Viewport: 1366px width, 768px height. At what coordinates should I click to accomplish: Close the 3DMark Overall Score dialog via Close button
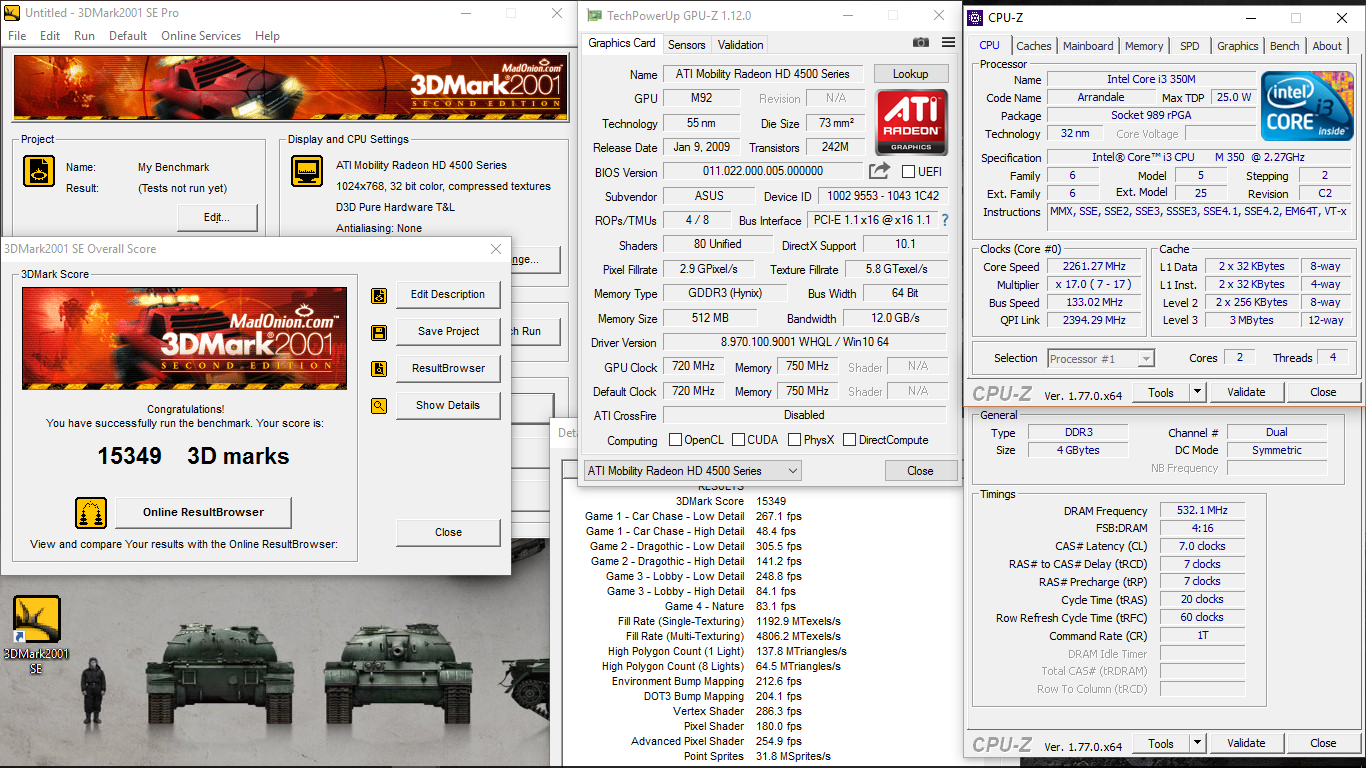pos(448,533)
